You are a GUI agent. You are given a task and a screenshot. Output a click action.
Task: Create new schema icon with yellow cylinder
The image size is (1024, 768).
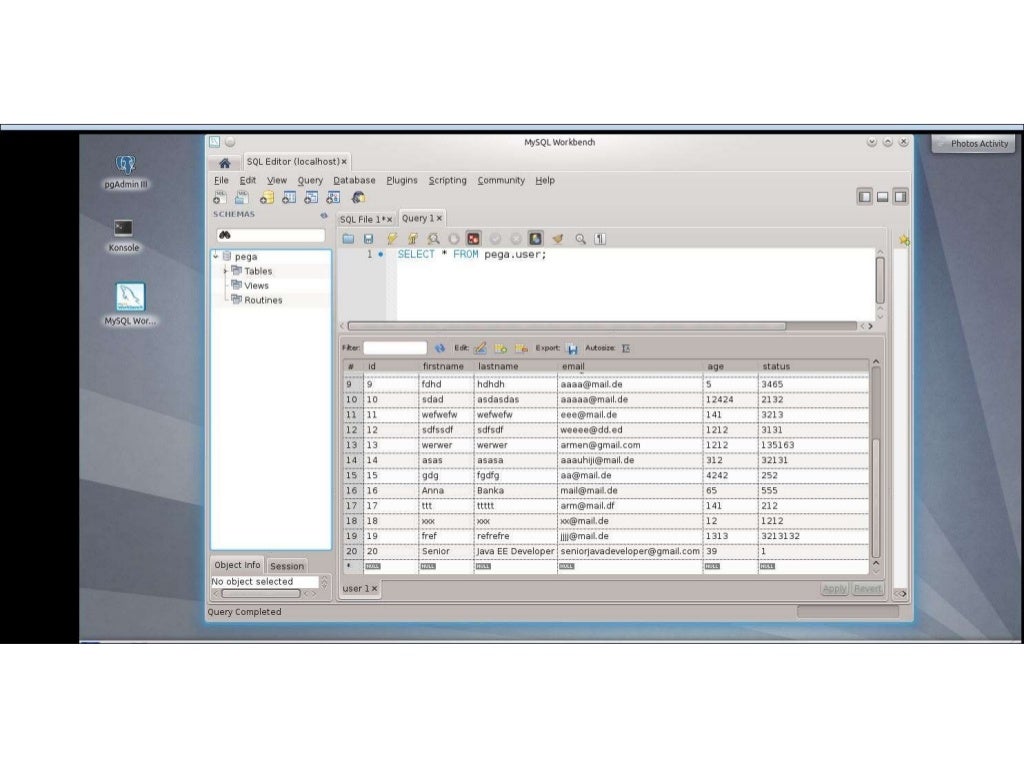pos(266,197)
